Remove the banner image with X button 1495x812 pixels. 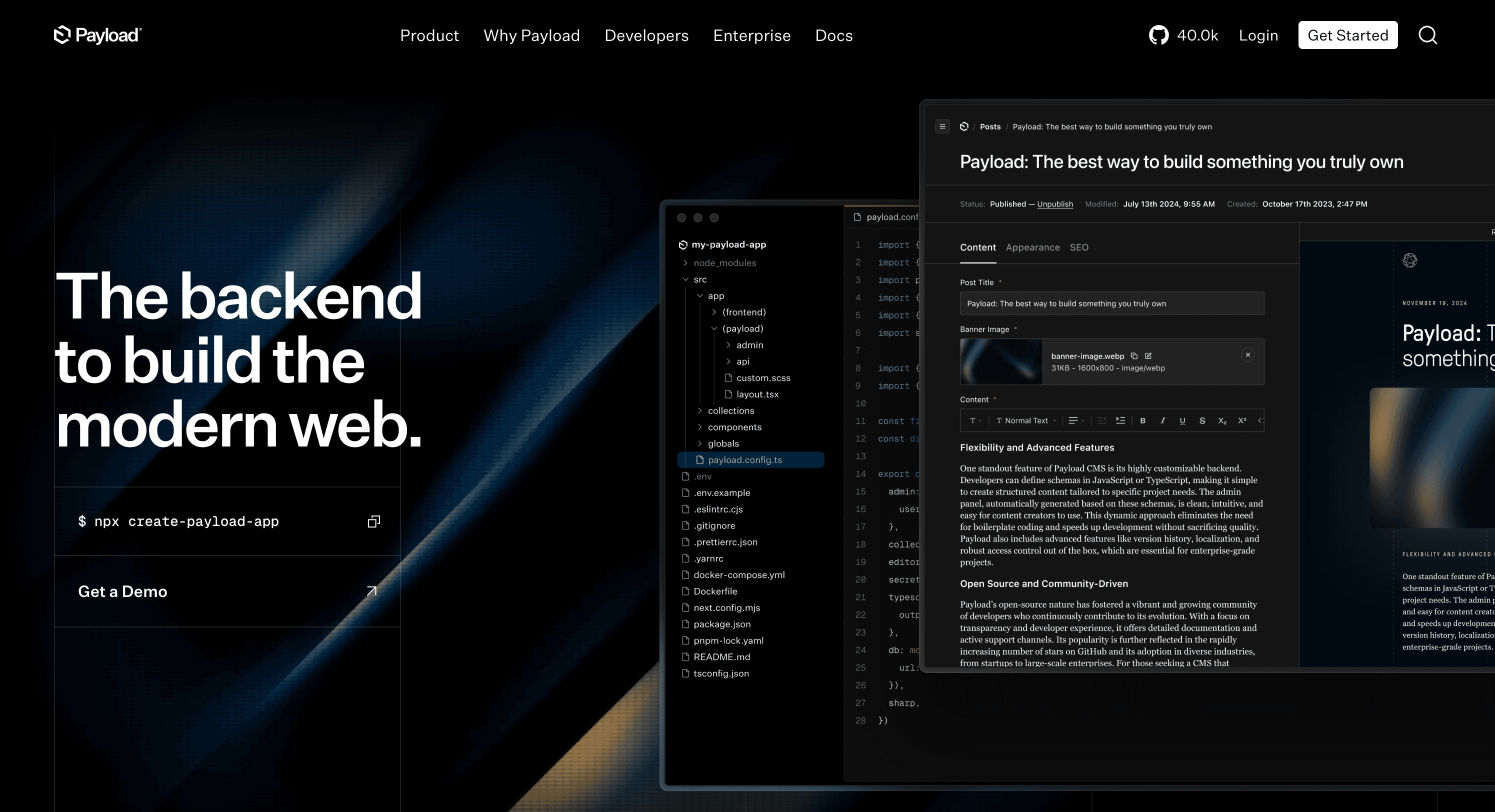(1248, 354)
